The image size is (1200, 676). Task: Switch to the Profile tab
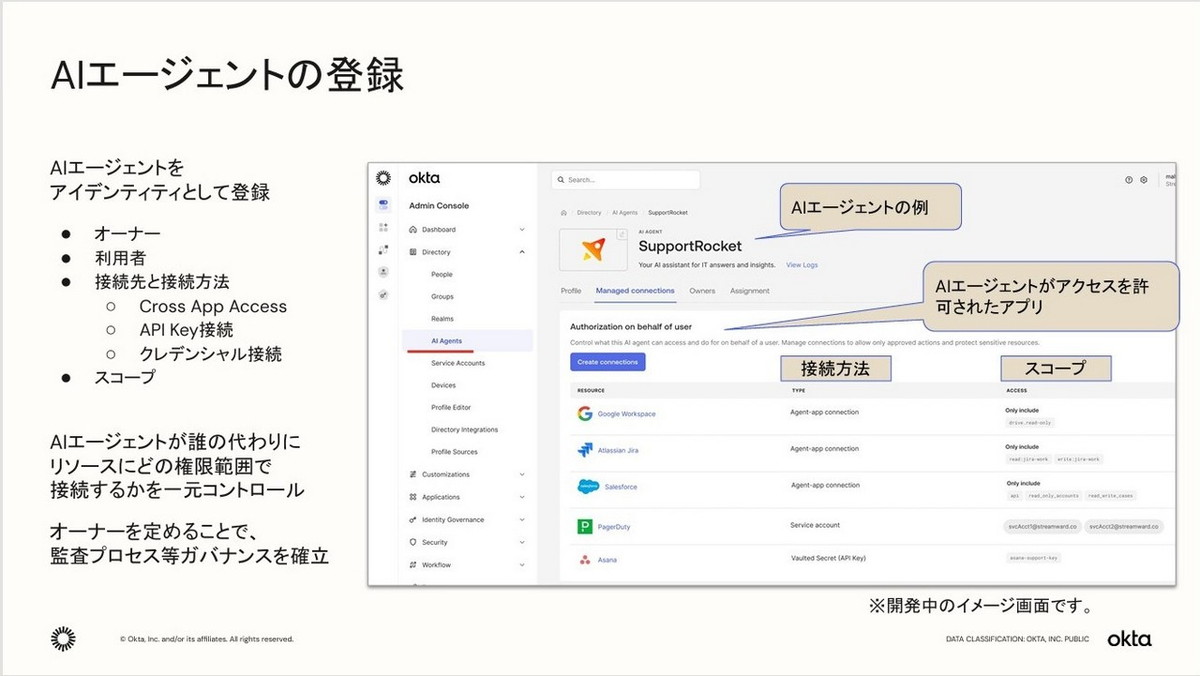click(x=571, y=291)
